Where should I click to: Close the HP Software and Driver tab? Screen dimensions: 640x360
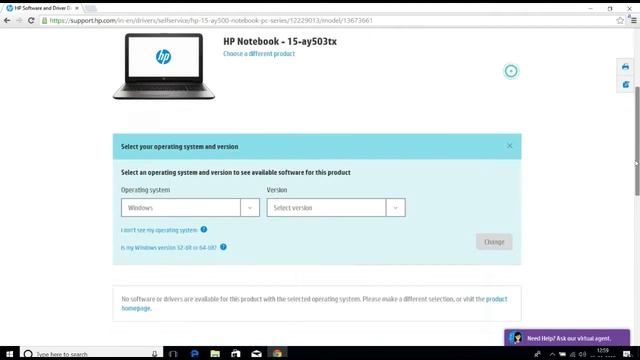(77, 8)
